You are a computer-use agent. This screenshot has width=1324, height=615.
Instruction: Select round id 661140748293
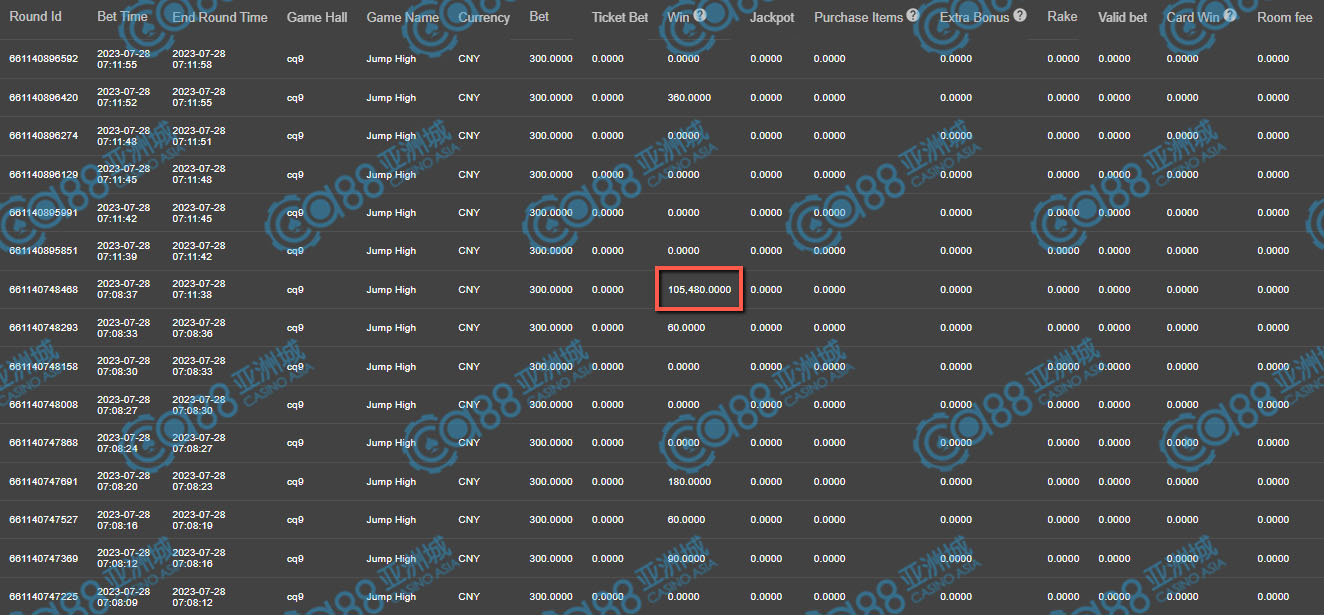(x=43, y=328)
